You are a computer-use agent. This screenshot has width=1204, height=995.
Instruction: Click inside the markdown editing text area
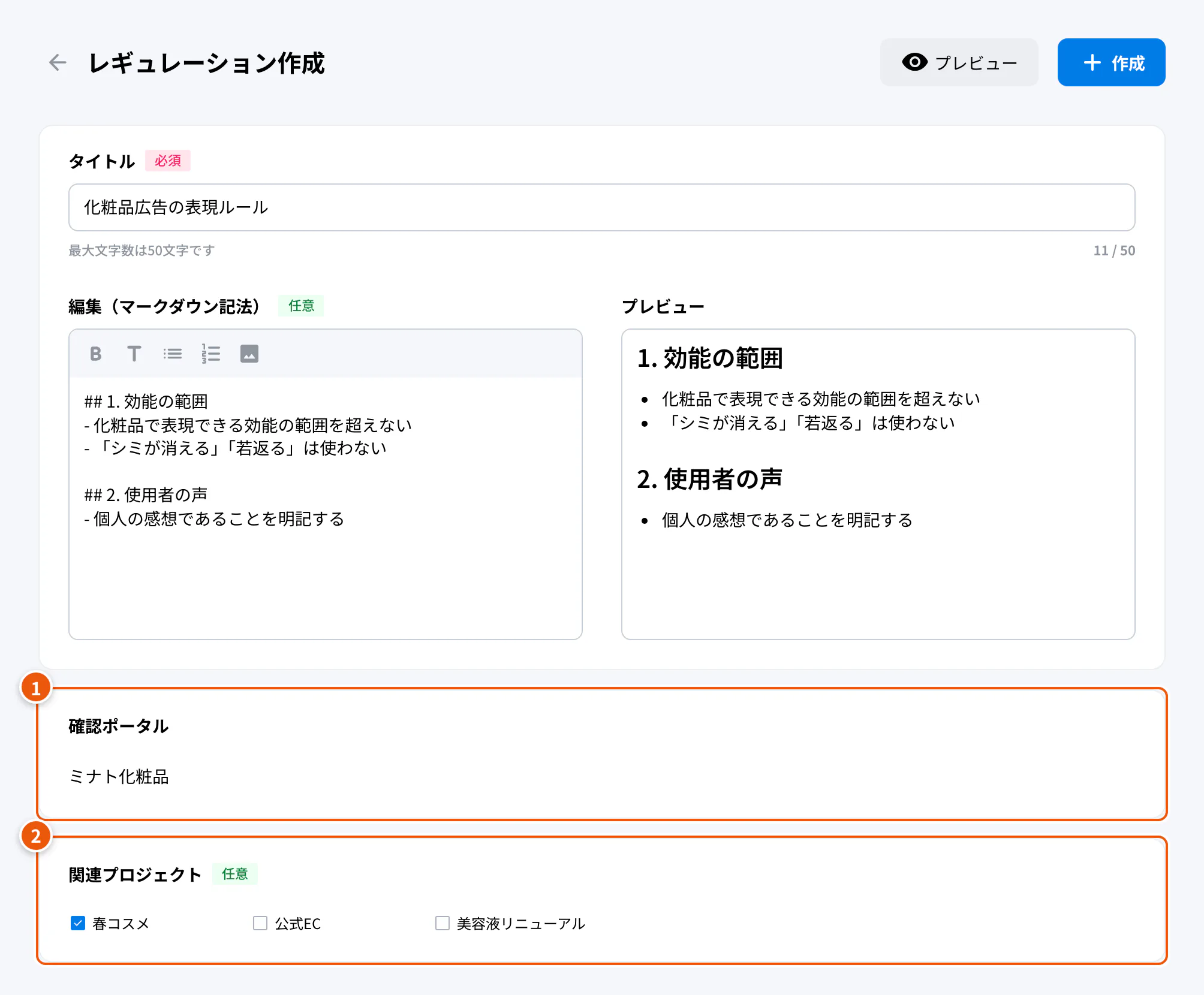[x=326, y=507]
